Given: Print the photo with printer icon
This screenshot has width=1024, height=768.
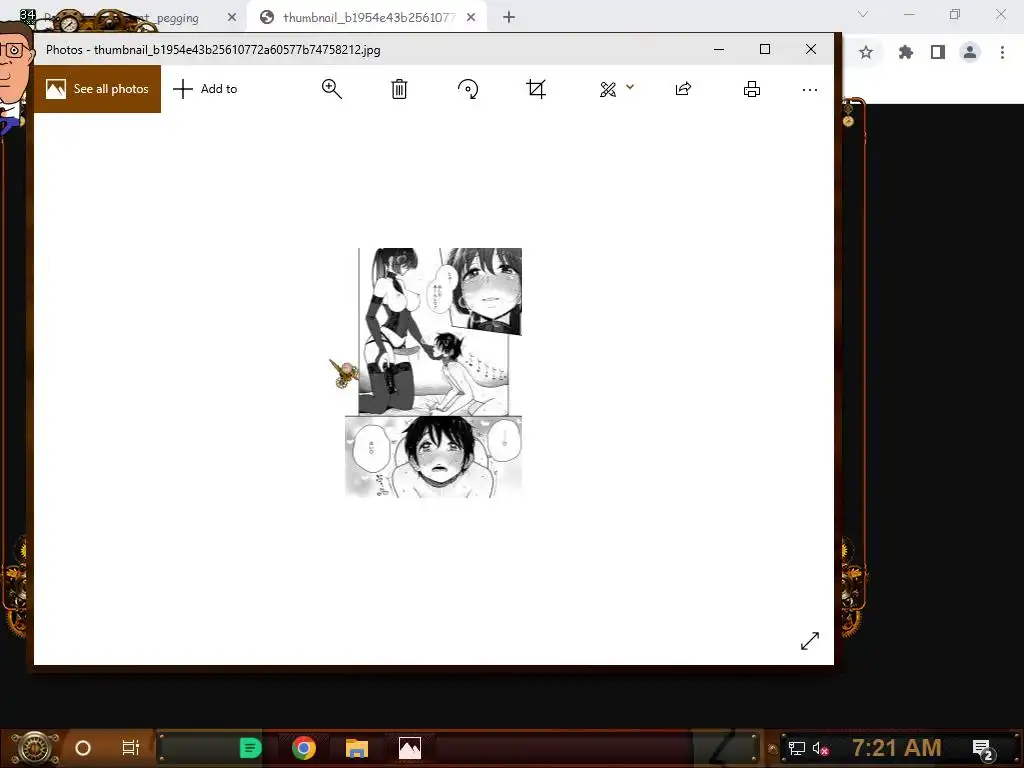Looking at the screenshot, I should coord(752,89).
